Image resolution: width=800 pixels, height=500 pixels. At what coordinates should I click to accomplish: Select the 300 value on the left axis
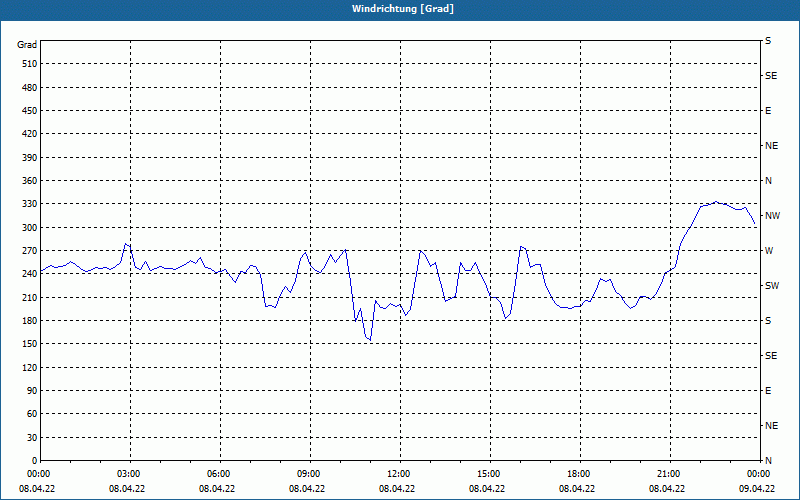tap(30, 228)
